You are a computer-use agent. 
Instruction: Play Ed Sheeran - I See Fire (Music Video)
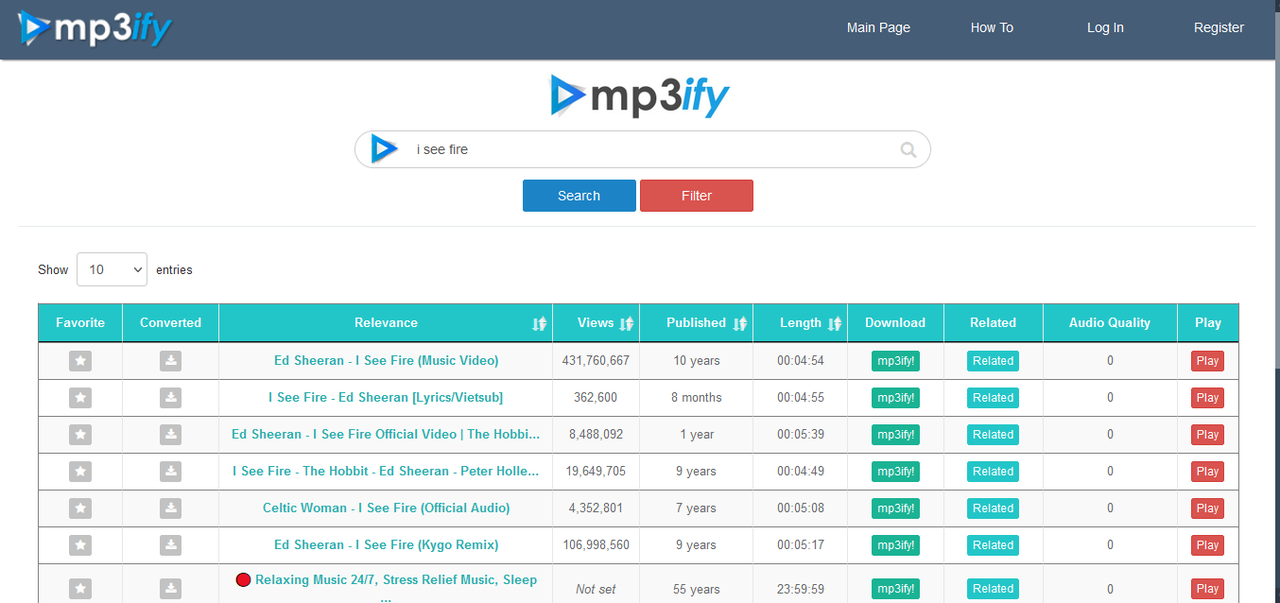click(1207, 361)
